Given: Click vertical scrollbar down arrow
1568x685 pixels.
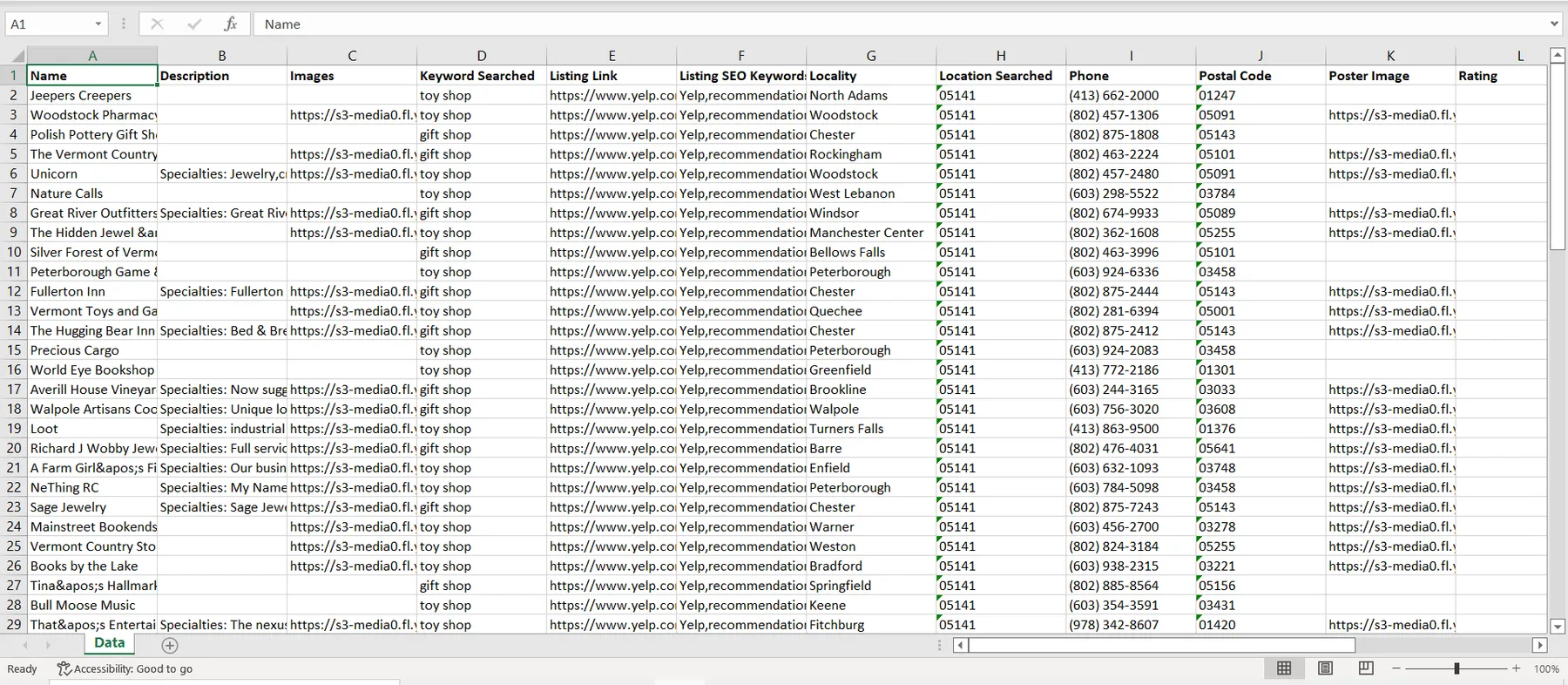Looking at the screenshot, I should [1558, 626].
